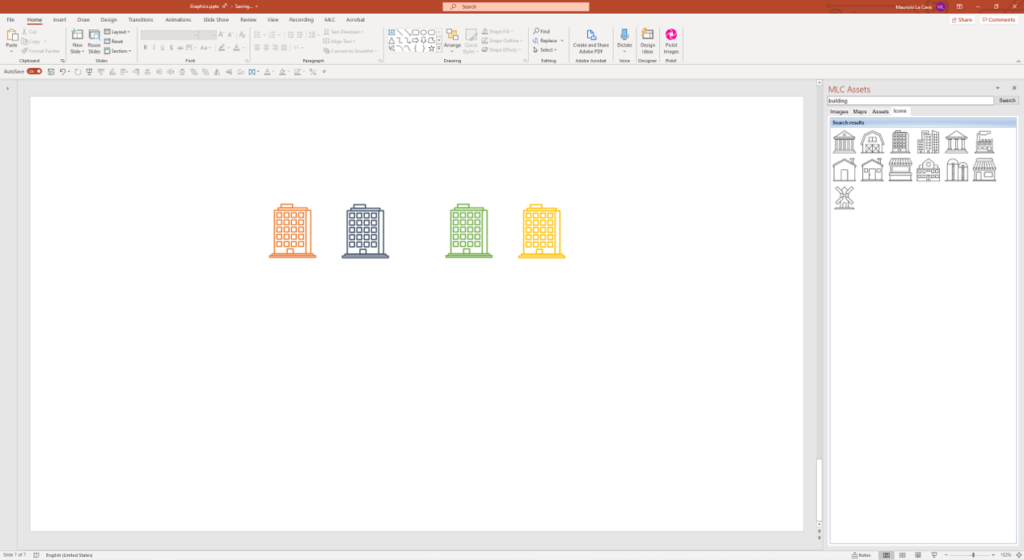Click the title bar Search box
This screenshot has width=1024, height=560.
tap(516, 7)
